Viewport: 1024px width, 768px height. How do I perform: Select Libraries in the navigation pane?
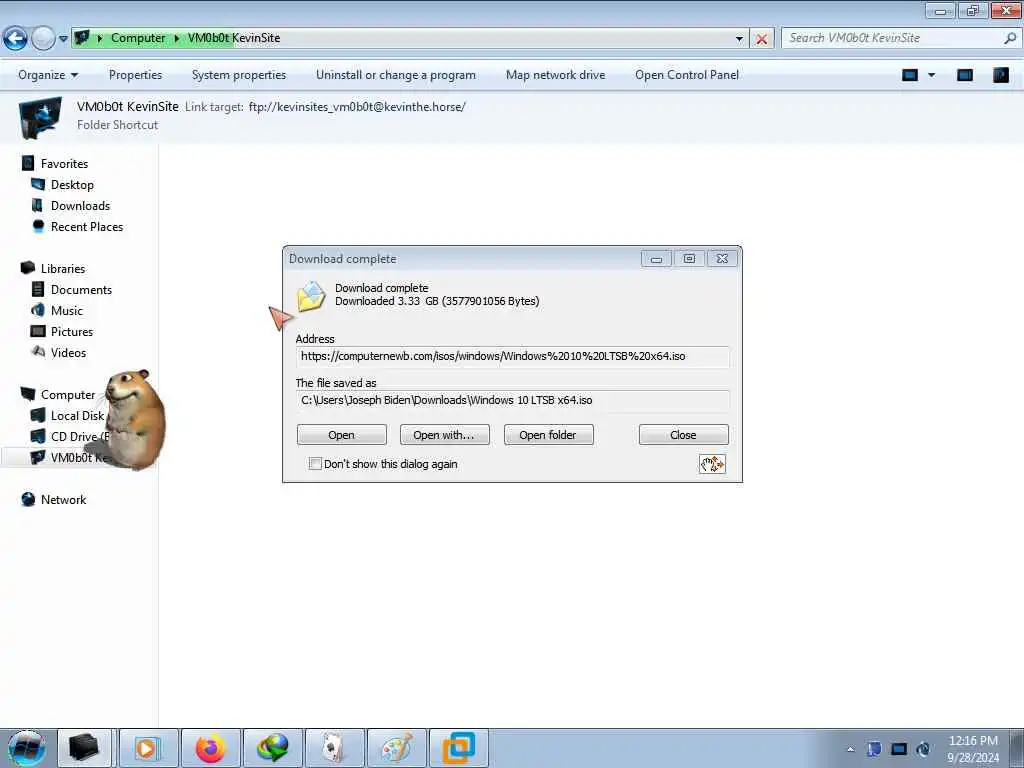(x=63, y=268)
